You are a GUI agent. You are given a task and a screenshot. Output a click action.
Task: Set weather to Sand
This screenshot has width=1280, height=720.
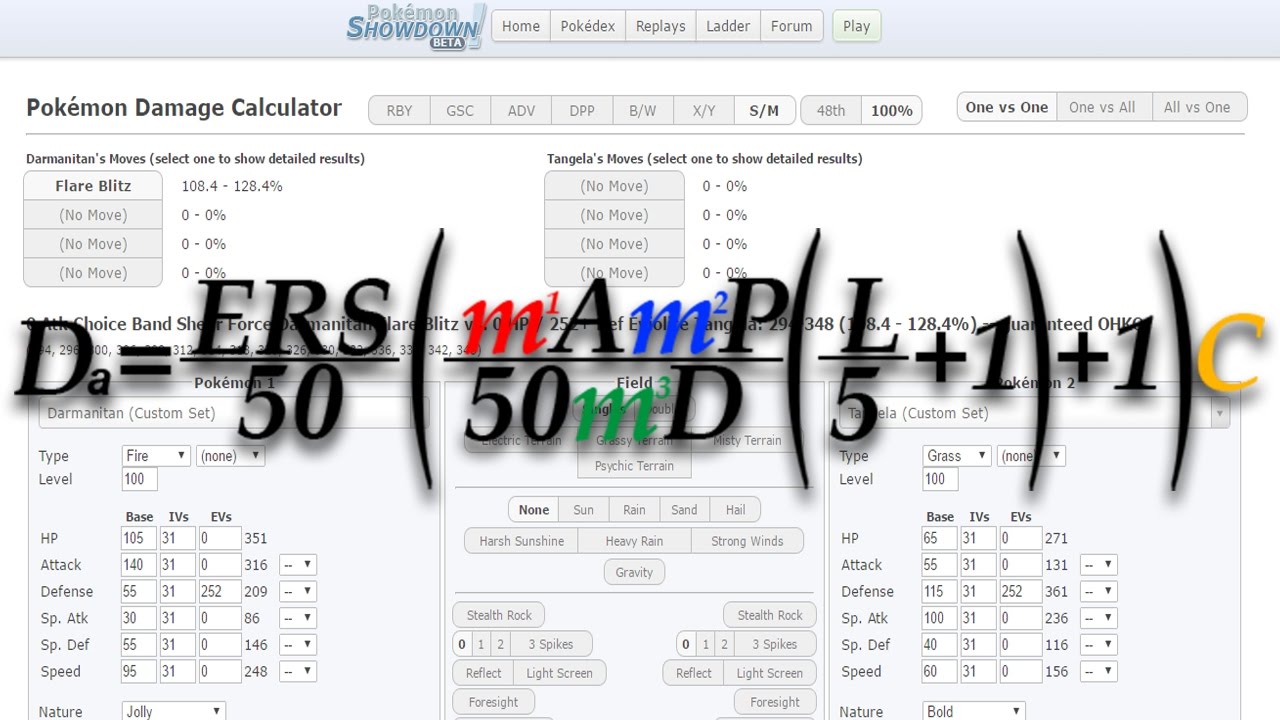point(685,509)
